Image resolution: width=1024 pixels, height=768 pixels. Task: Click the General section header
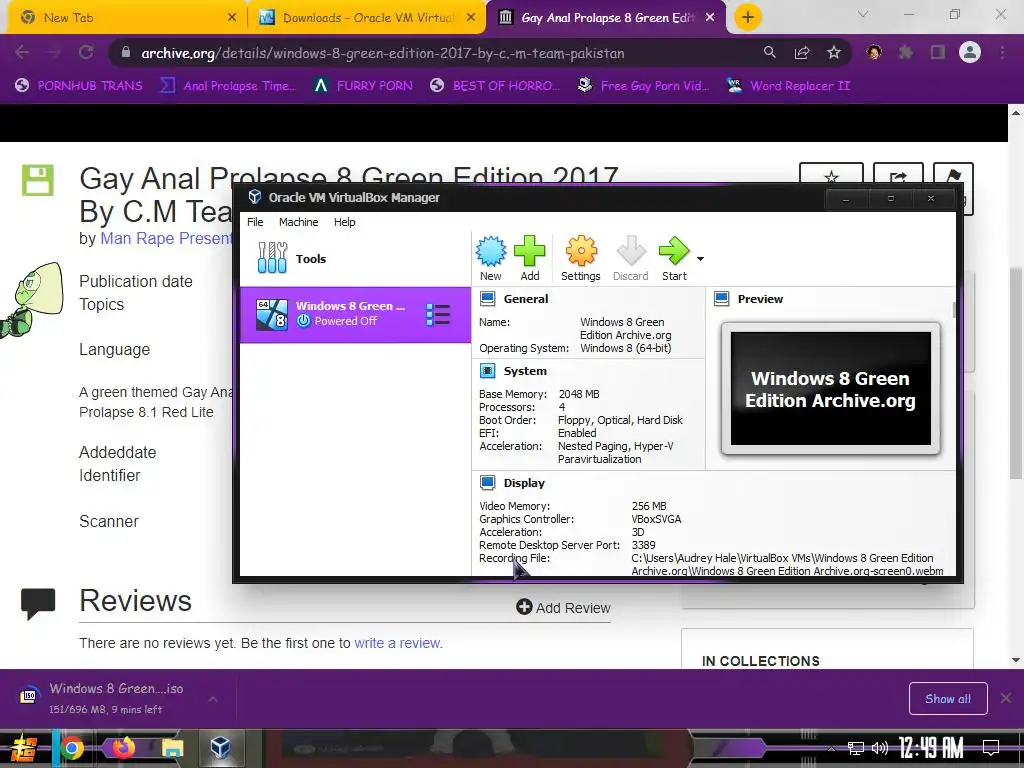(x=526, y=299)
